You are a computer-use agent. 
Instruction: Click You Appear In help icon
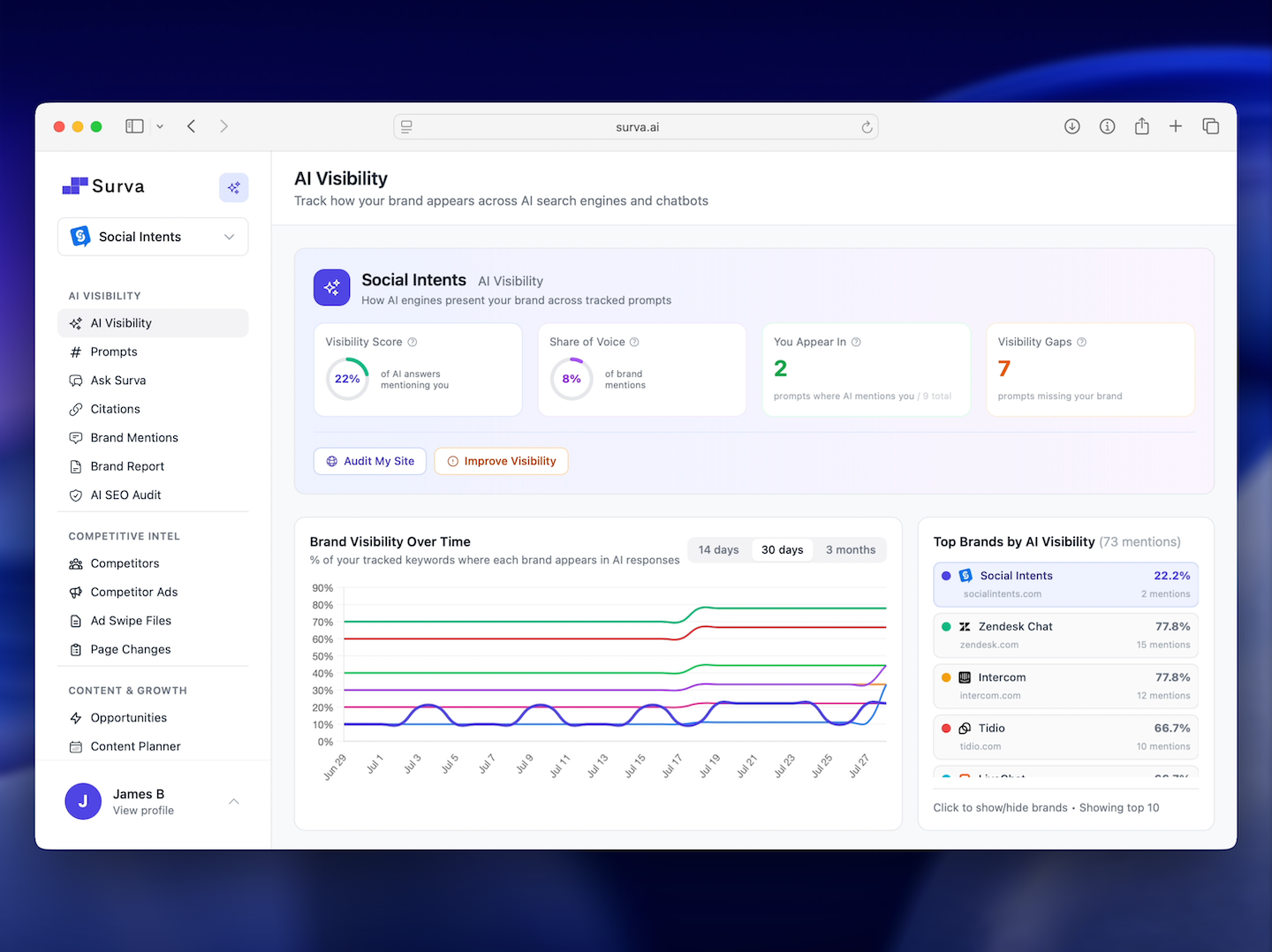(856, 342)
